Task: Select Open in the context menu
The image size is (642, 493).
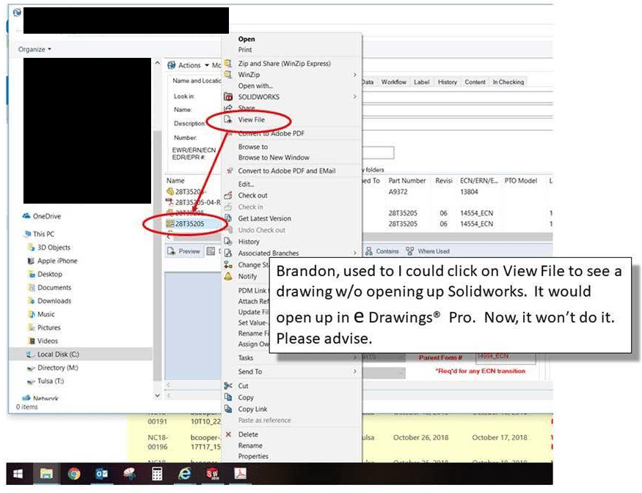Action: point(246,39)
